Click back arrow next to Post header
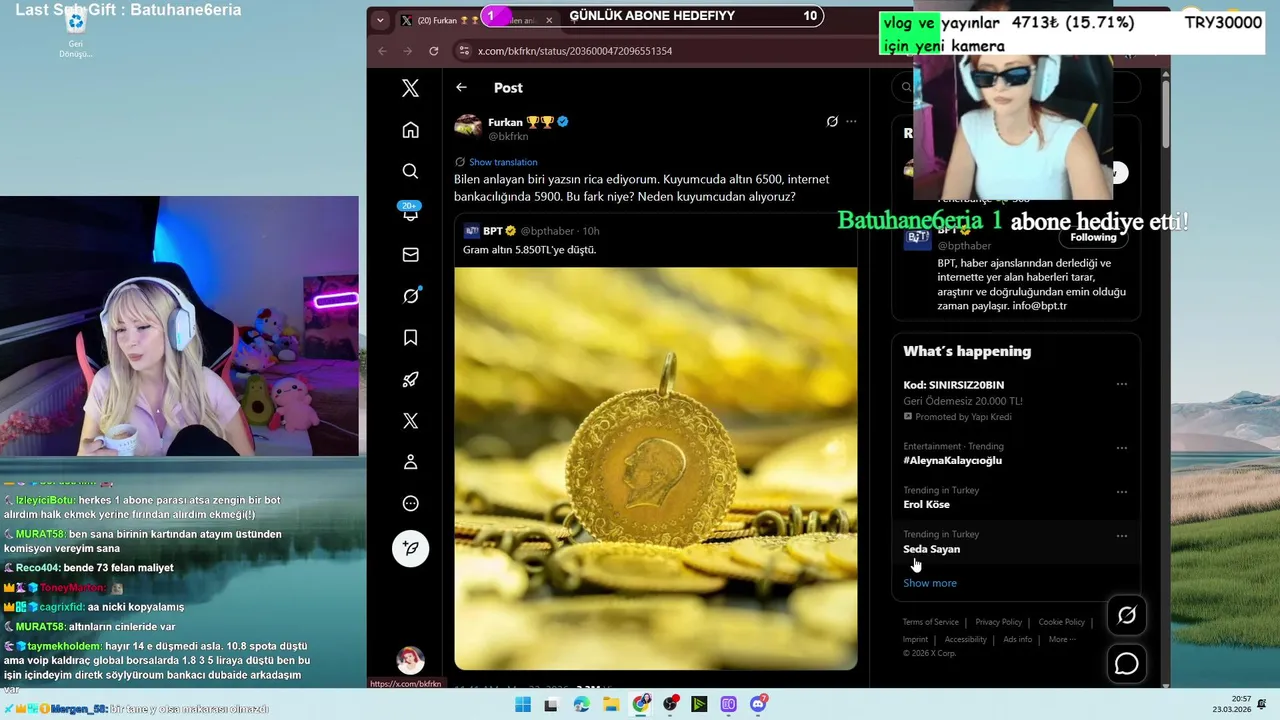The image size is (1280, 720). click(x=461, y=88)
